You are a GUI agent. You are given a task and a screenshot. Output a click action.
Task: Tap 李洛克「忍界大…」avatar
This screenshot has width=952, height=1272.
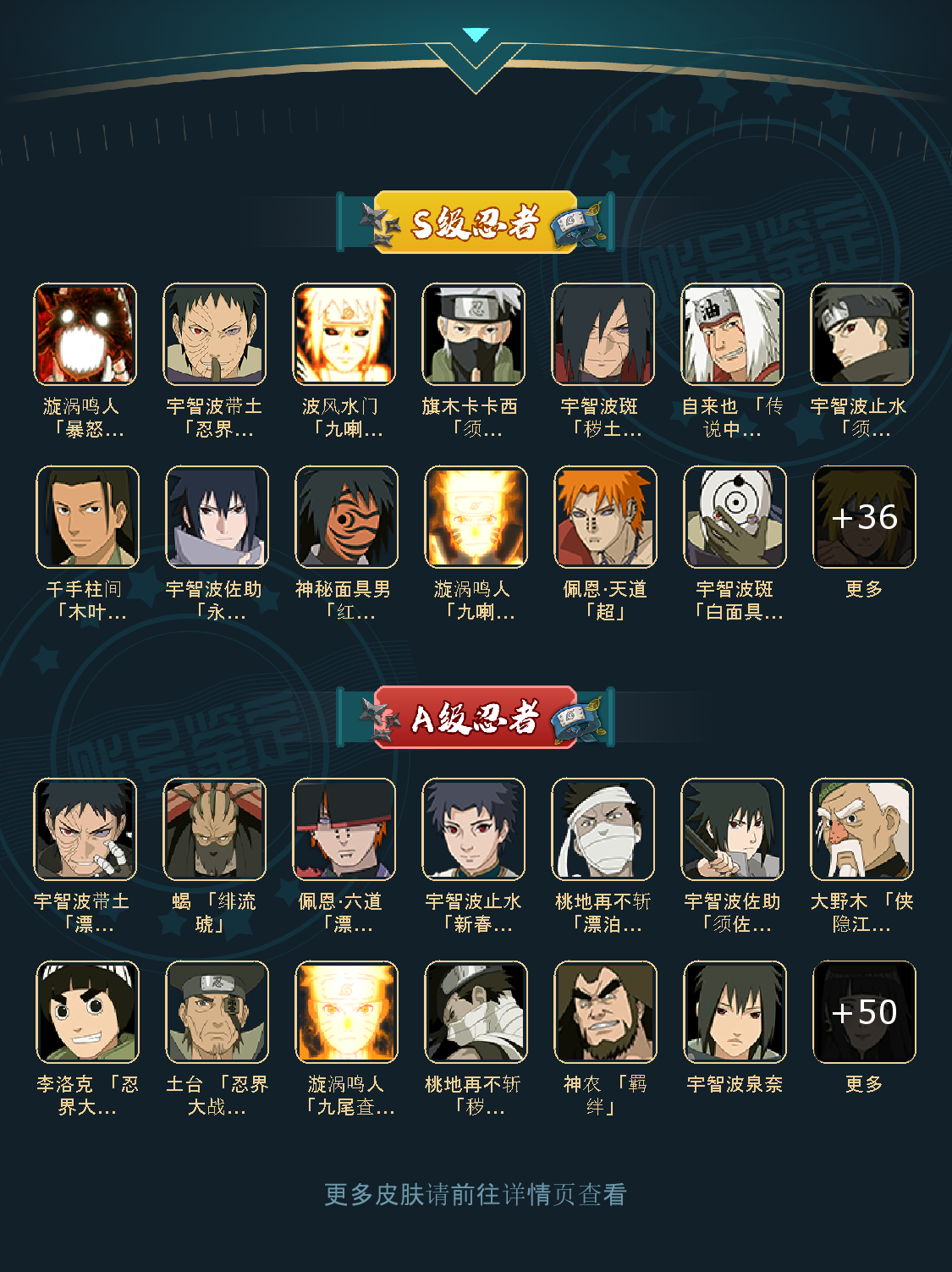(x=87, y=1012)
